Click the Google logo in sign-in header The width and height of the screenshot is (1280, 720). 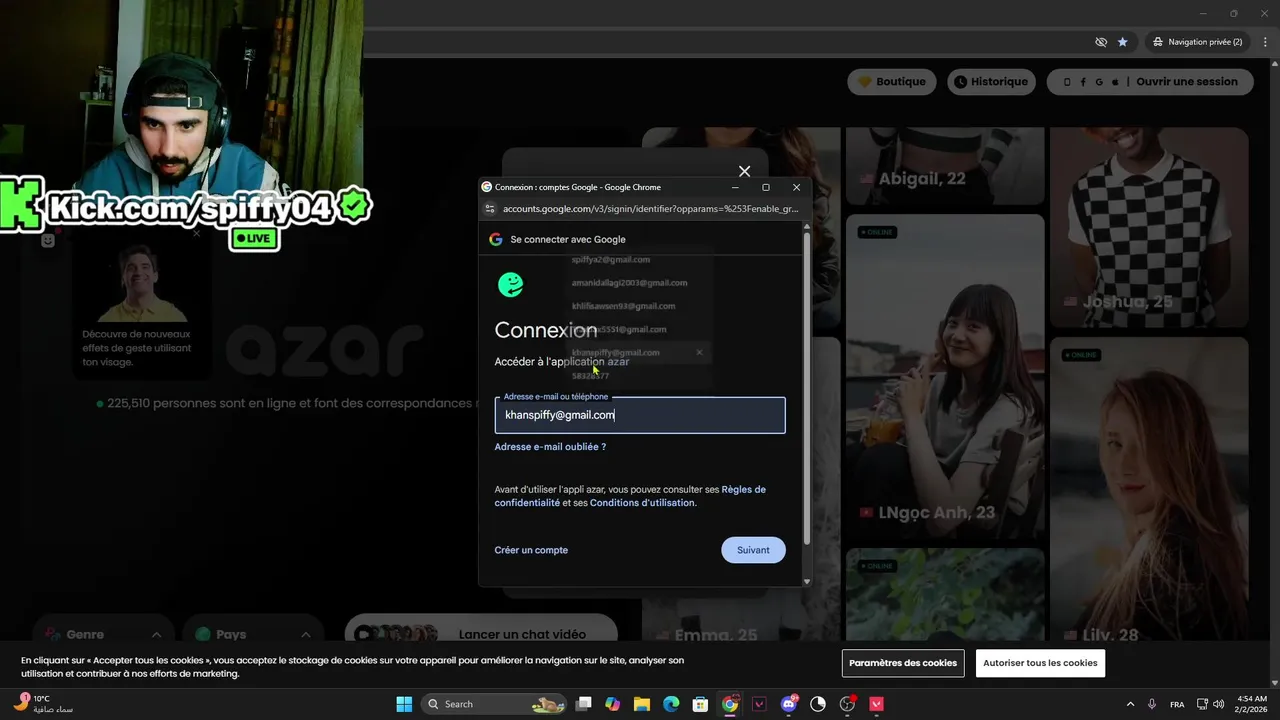click(495, 239)
